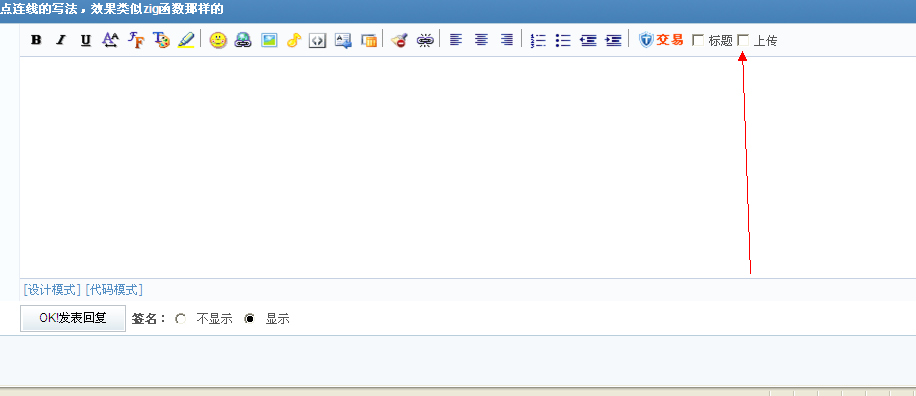Increase indent of text
This screenshot has height=396, width=916.
point(613,40)
